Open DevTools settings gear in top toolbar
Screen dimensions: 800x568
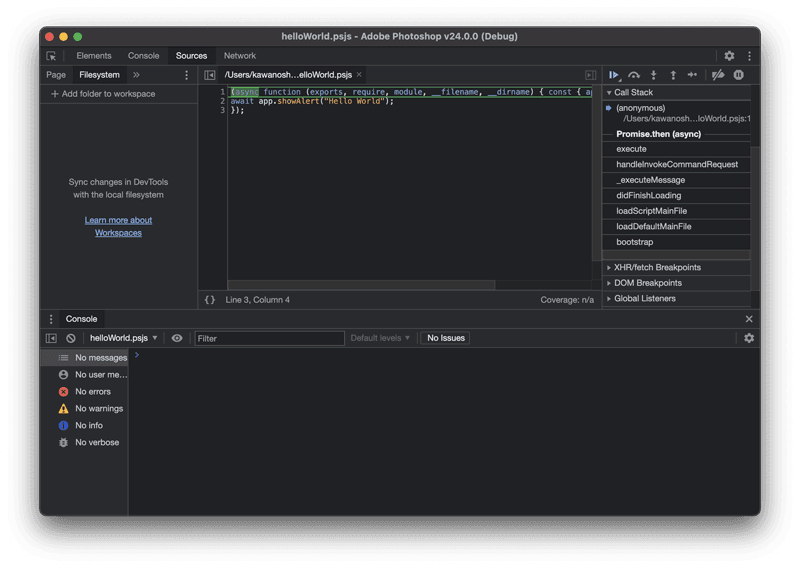click(729, 56)
